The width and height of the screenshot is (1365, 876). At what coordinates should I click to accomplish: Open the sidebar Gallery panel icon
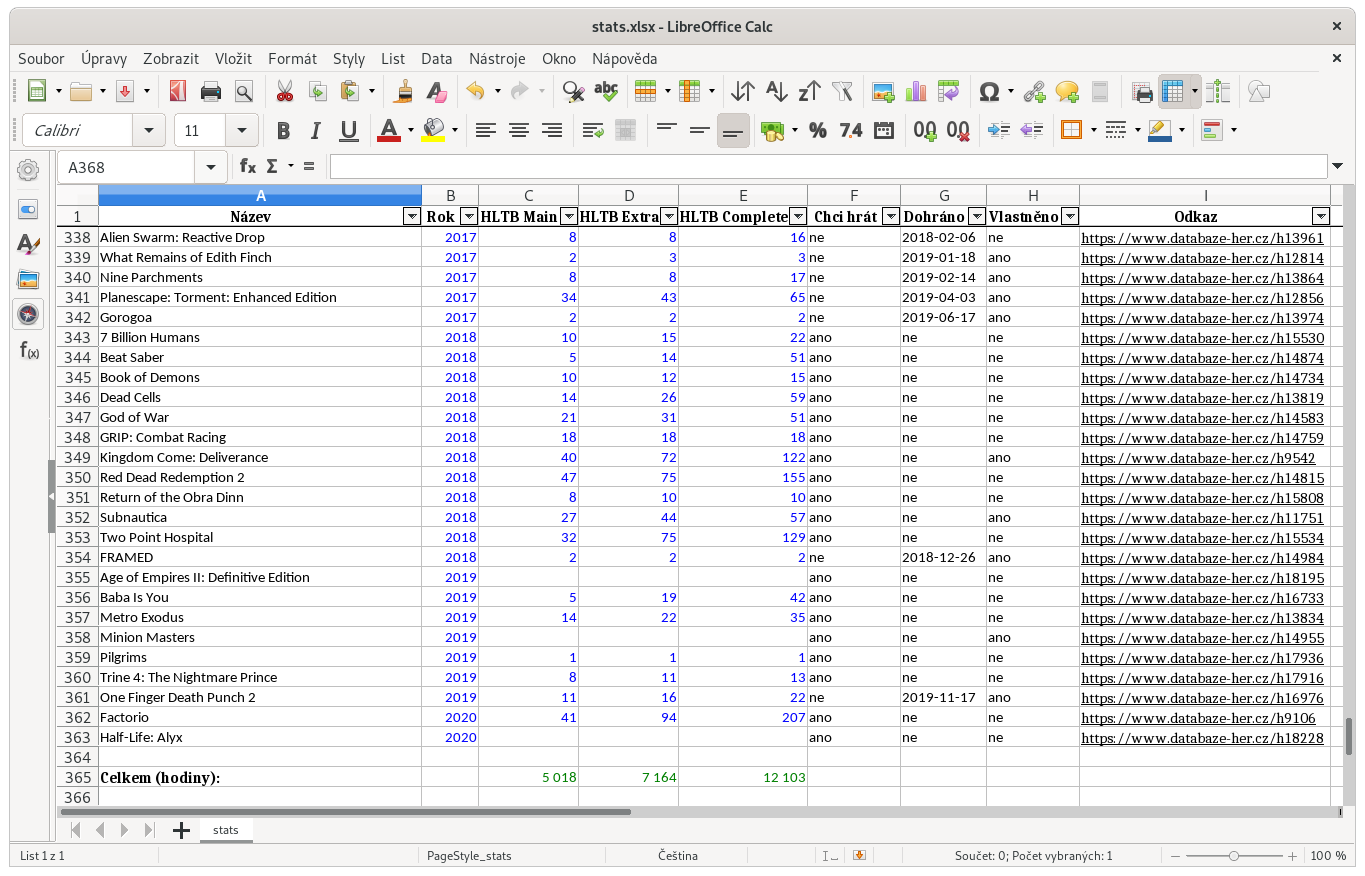coord(28,280)
